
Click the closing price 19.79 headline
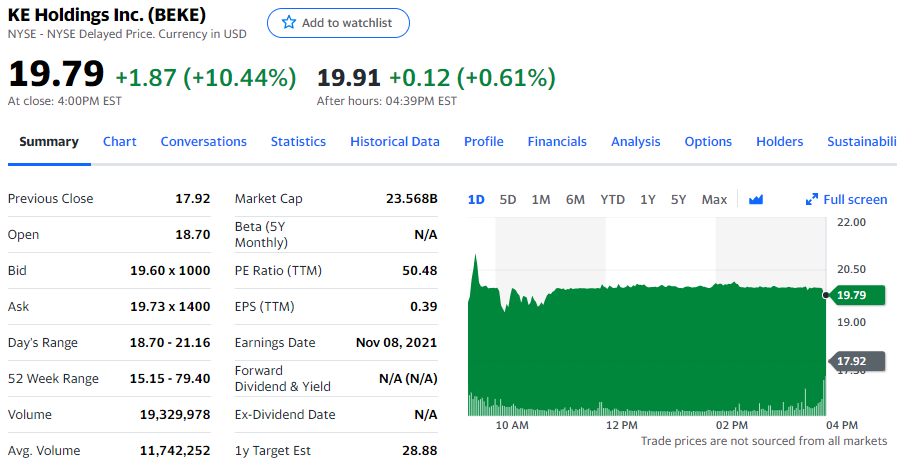click(56, 74)
